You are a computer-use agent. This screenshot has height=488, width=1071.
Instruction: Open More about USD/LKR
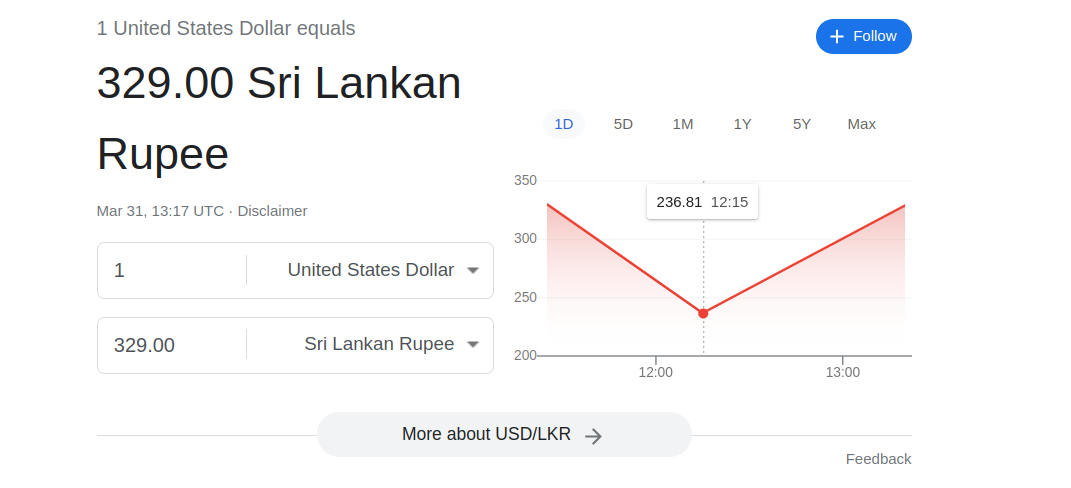(x=504, y=435)
